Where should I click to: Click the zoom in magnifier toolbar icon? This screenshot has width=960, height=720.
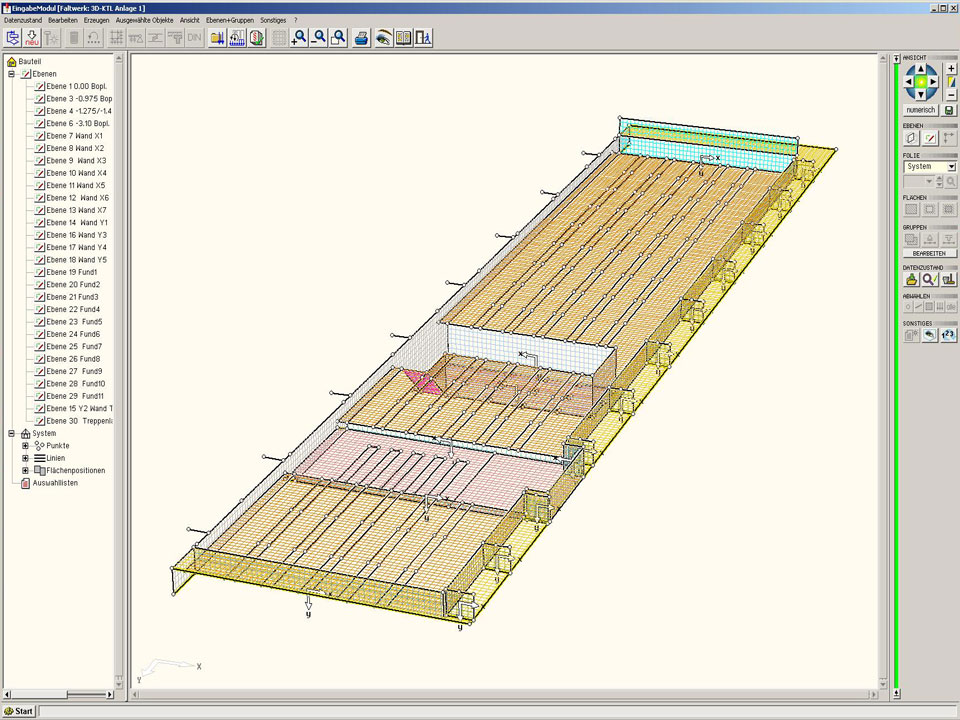[299, 38]
